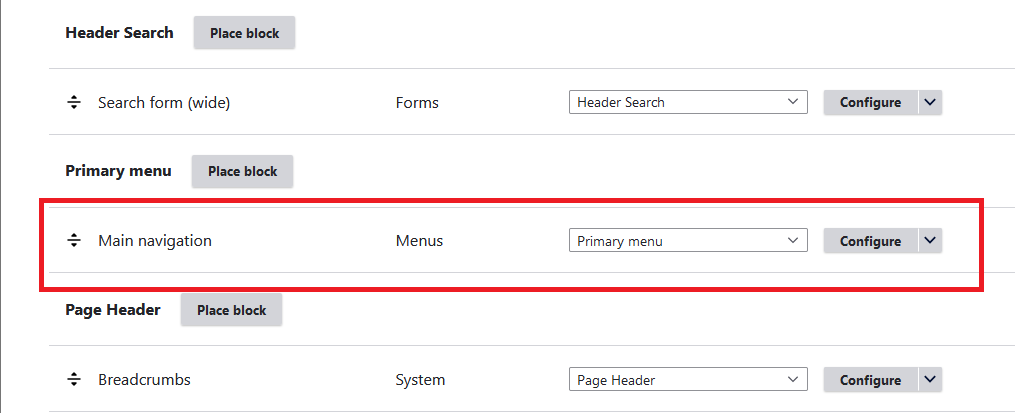Click Place block for Header Search region

[244, 33]
